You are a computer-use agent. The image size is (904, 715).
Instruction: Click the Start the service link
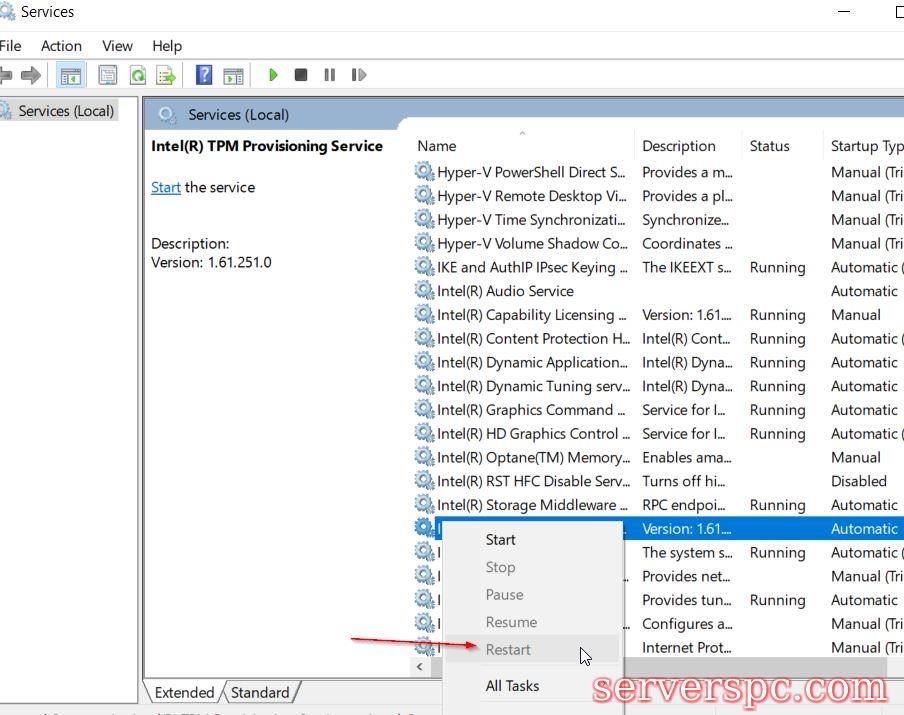coord(166,188)
